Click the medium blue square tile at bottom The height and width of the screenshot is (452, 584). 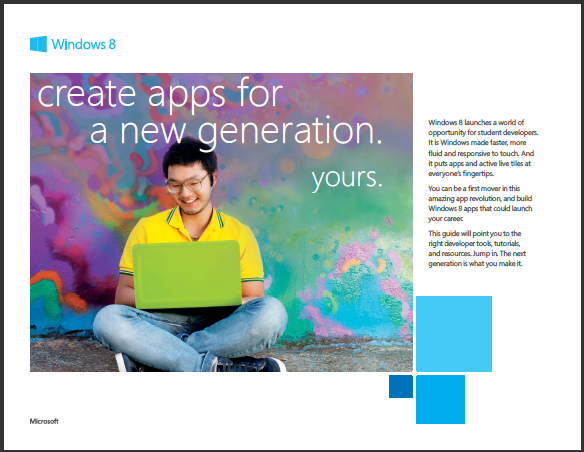pyautogui.click(x=440, y=399)
